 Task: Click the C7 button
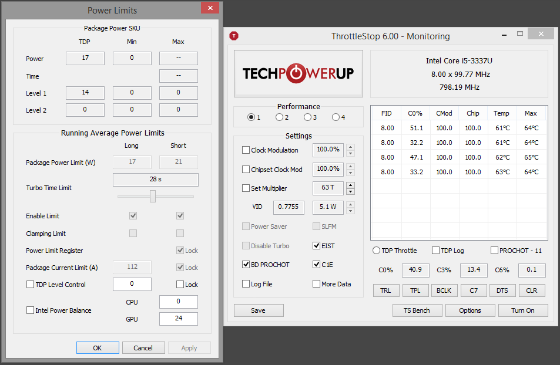pos(473,290)
